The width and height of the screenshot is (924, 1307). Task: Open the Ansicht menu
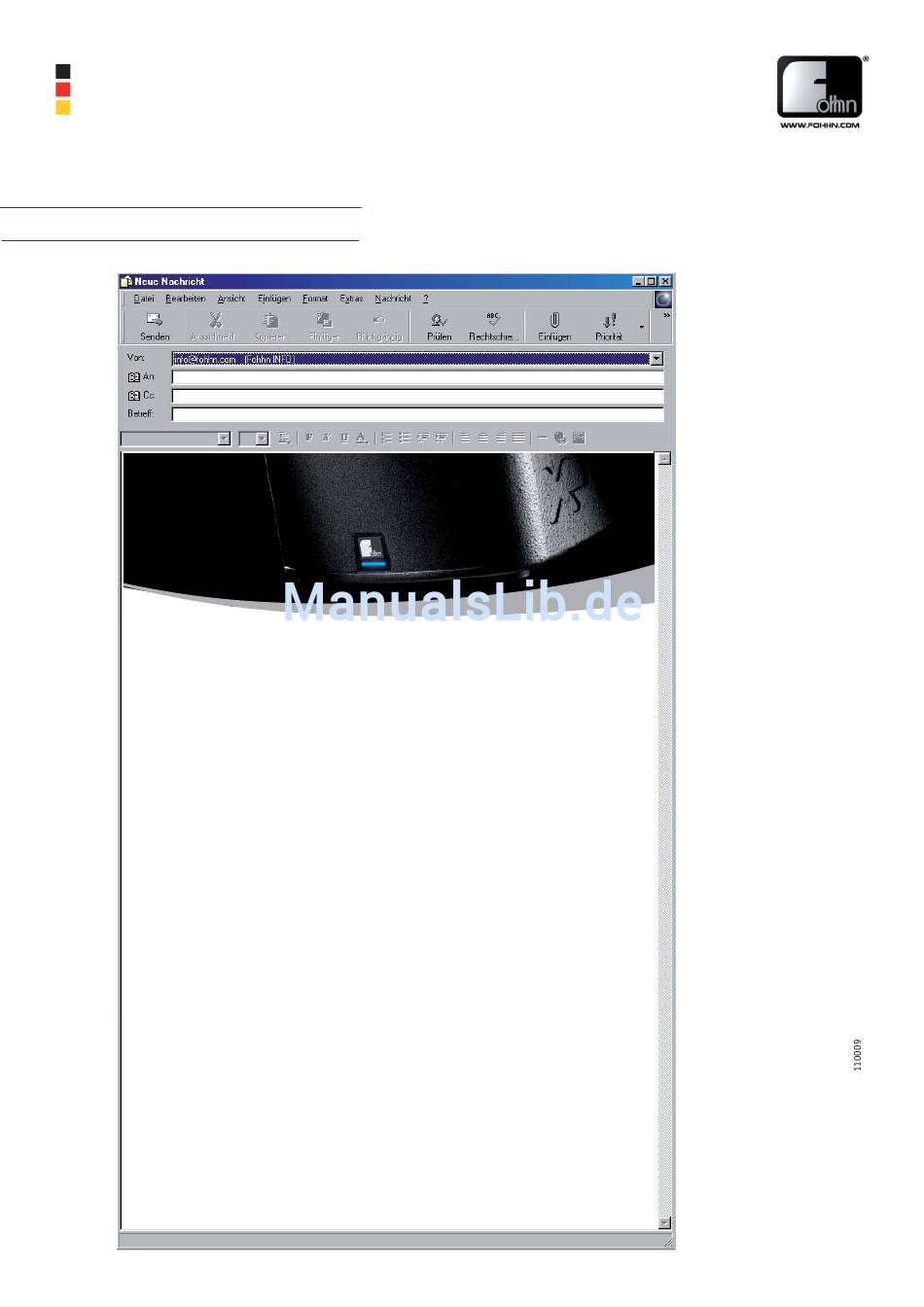click(231, 299)
